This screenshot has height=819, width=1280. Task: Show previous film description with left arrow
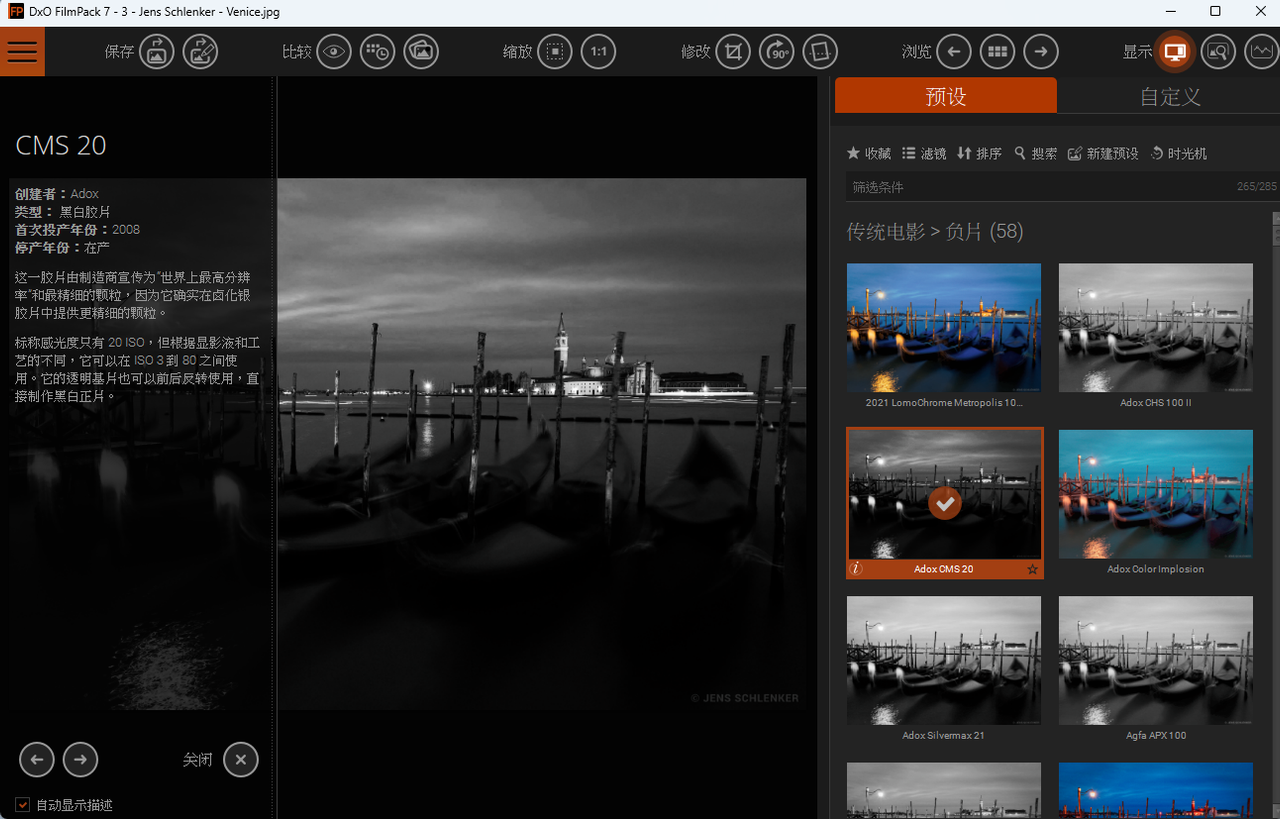coord(37,760)
